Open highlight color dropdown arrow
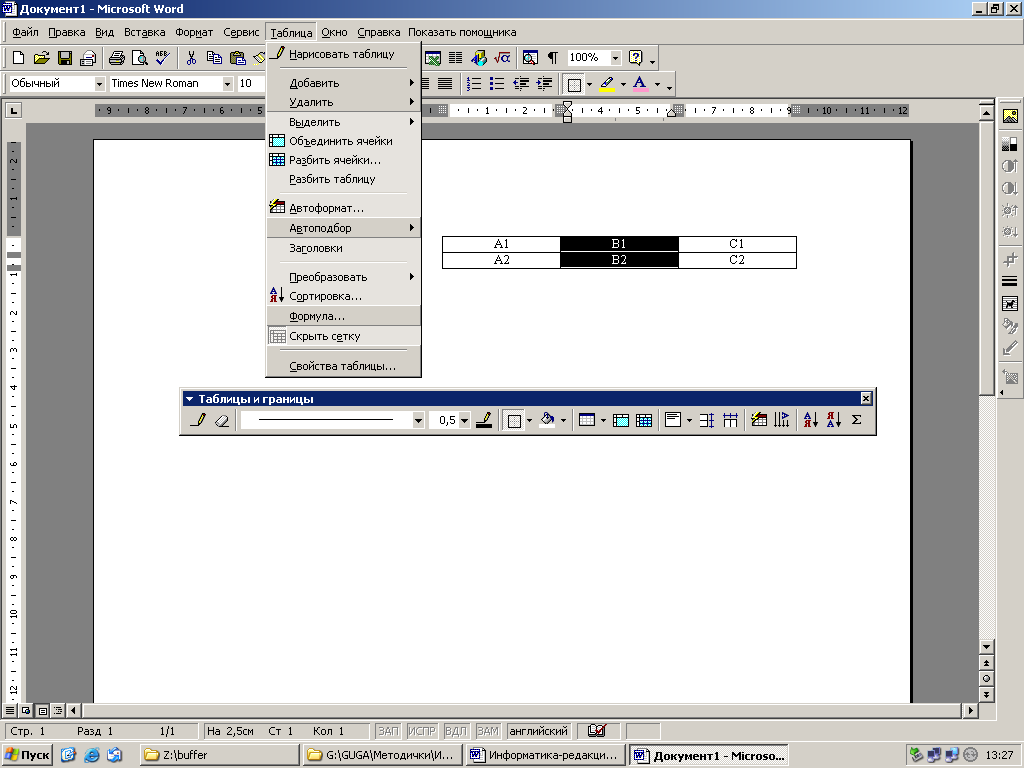 623,84
